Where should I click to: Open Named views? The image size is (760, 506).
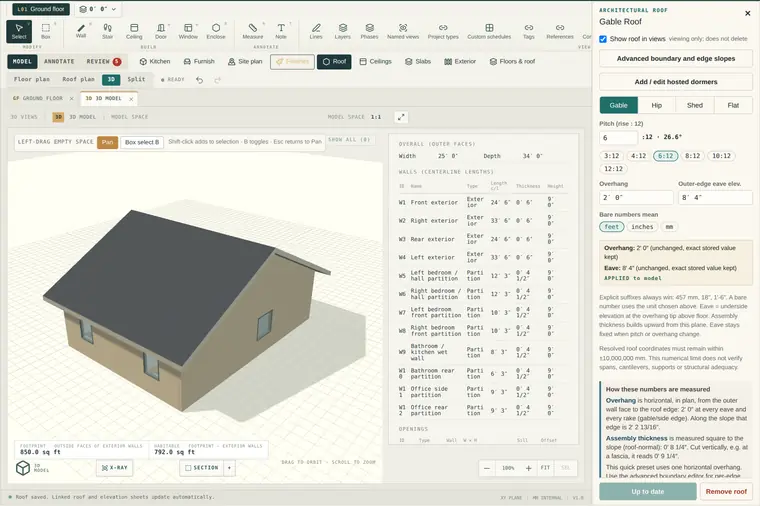point(403,31)
